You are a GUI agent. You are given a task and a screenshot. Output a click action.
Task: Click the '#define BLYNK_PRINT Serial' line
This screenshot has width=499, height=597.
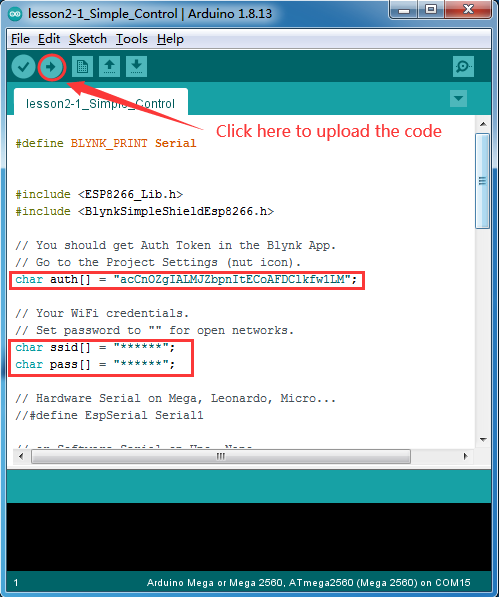[x=106, y=144]
